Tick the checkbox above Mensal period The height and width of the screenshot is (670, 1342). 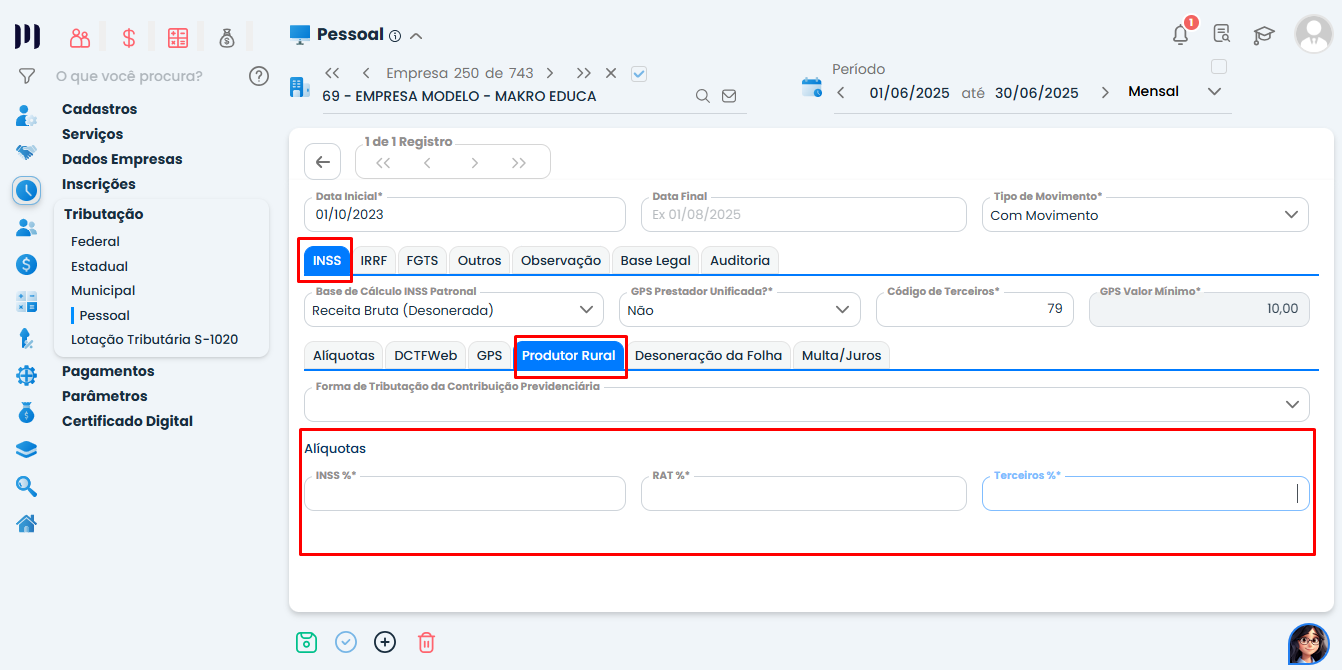(x=1218, y=67)
